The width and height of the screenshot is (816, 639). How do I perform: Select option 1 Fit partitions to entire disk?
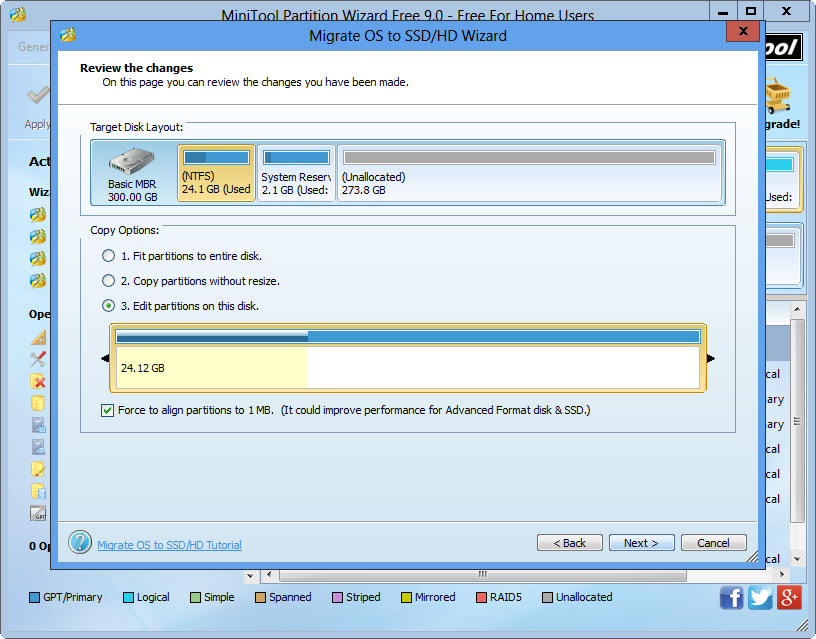click(108, 255)
